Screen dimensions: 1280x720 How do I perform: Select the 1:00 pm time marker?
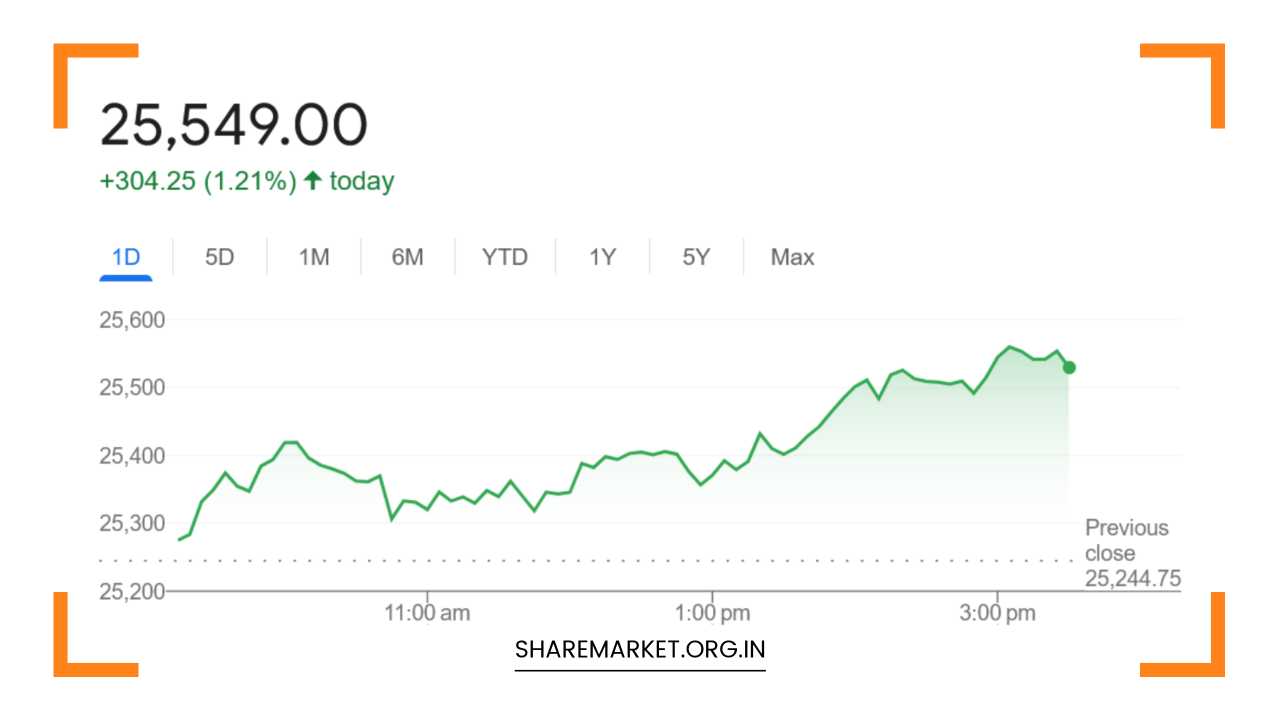click(712, 613)
